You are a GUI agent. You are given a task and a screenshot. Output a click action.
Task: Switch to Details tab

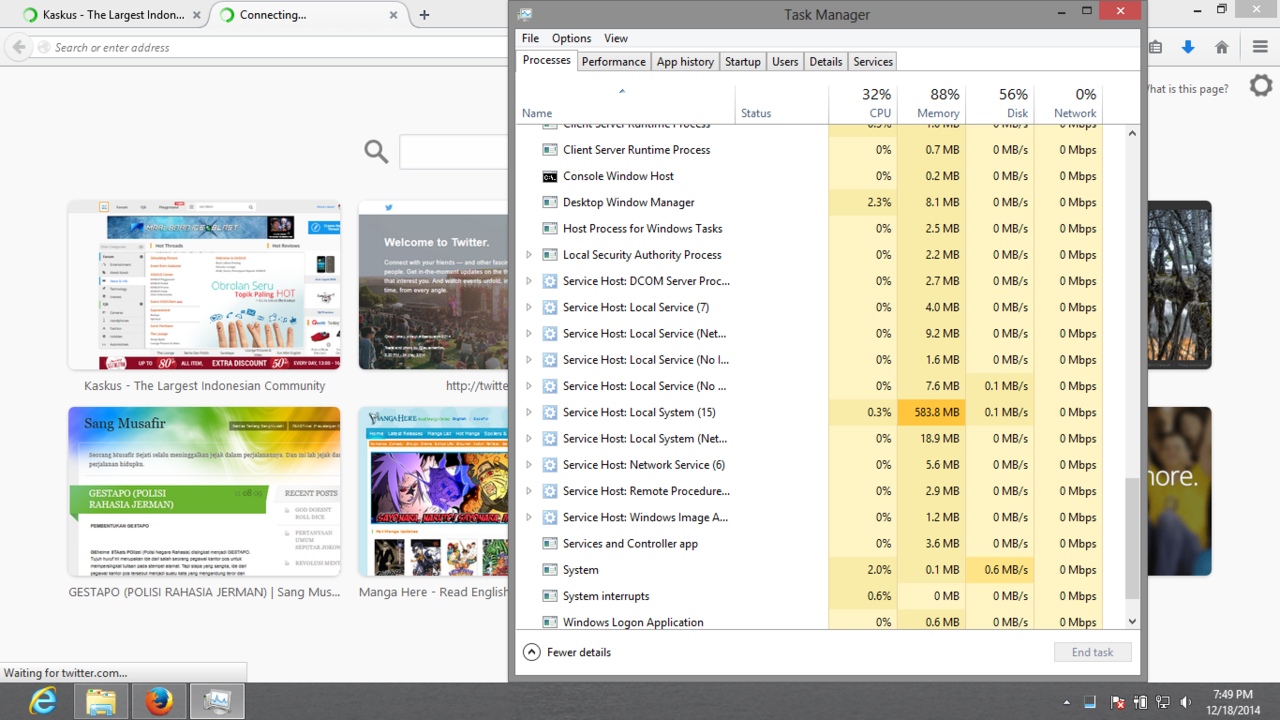point(826,61)
